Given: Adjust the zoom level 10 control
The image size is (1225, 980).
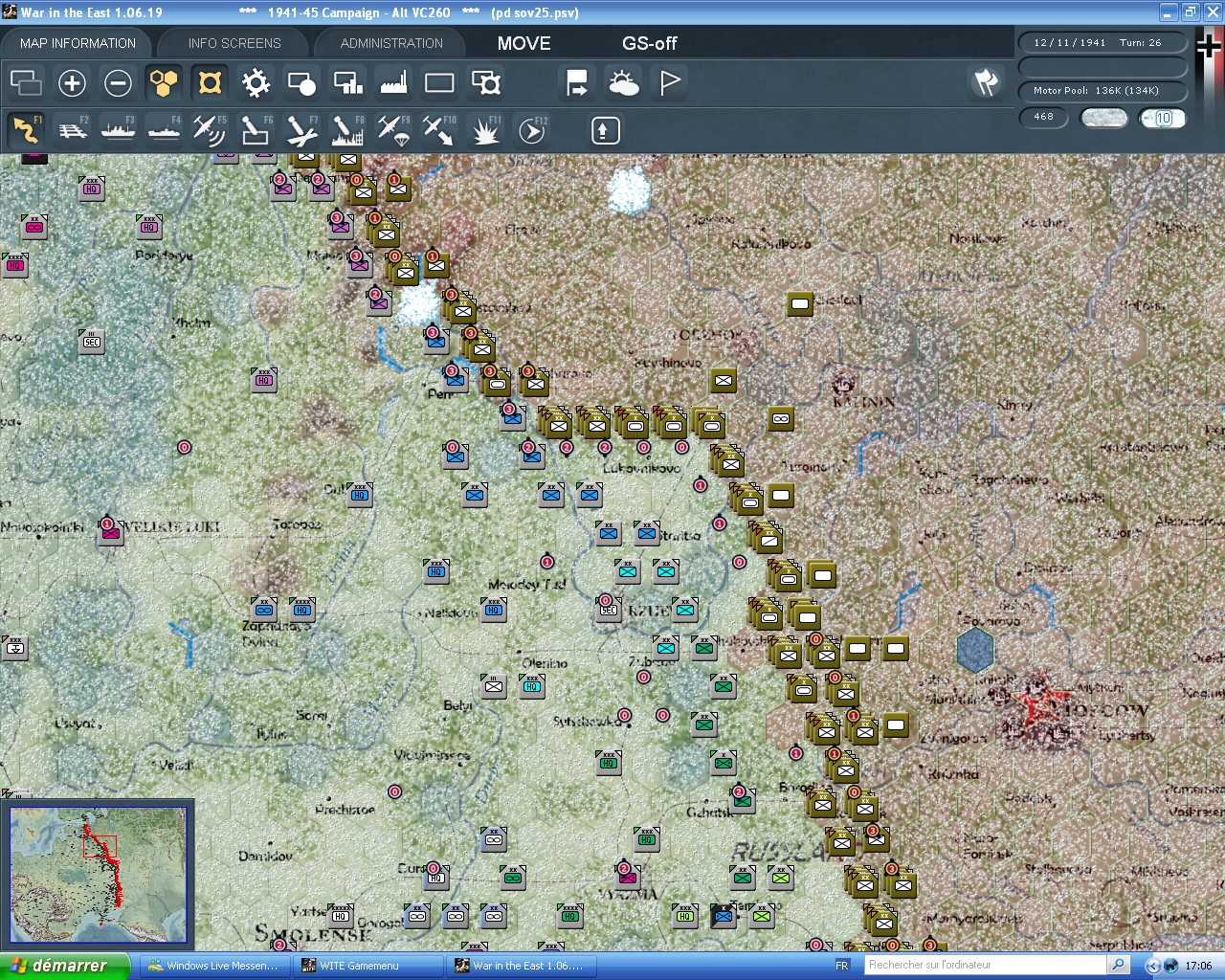Looking at the screenshot, I should (1162, 118).
